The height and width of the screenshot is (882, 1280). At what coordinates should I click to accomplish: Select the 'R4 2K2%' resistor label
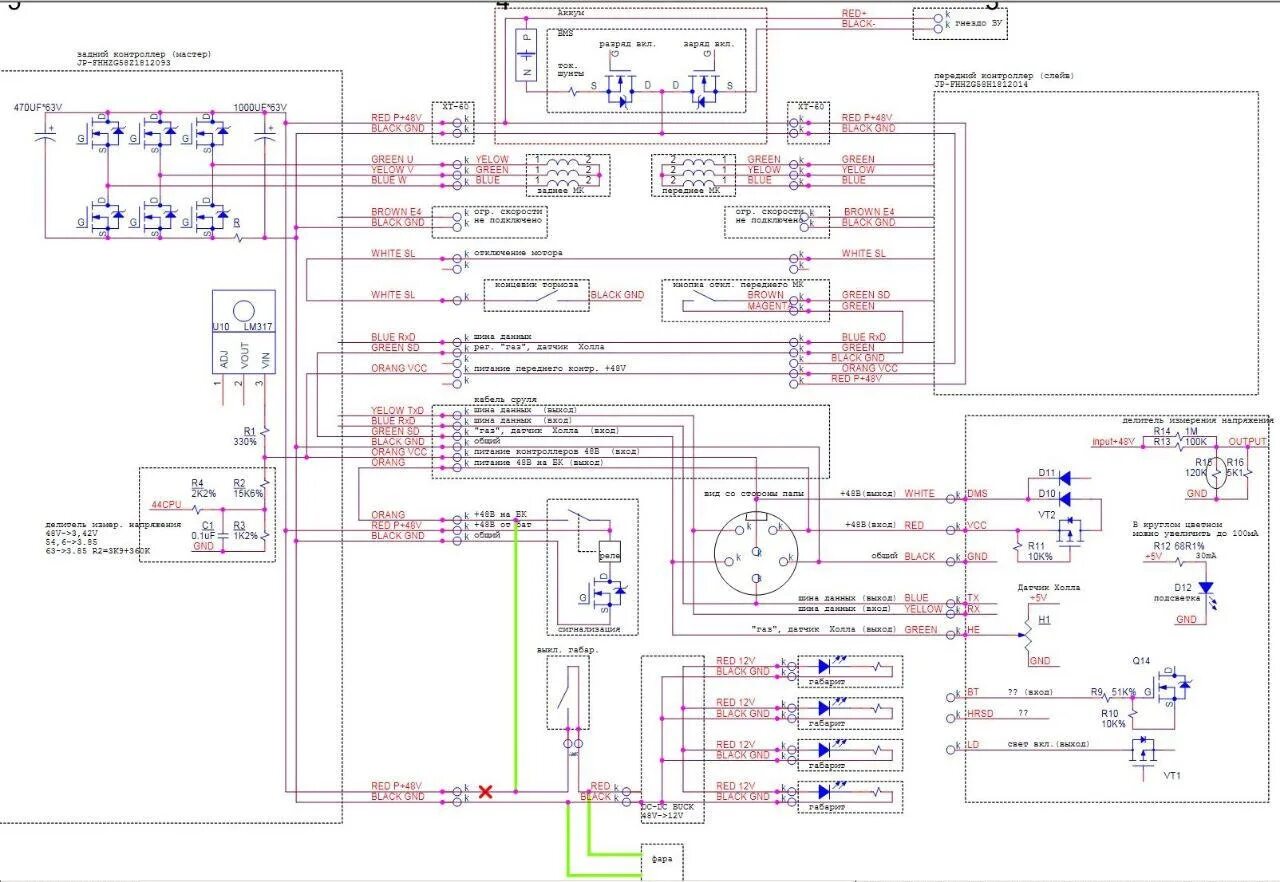(x=204, y=489)
